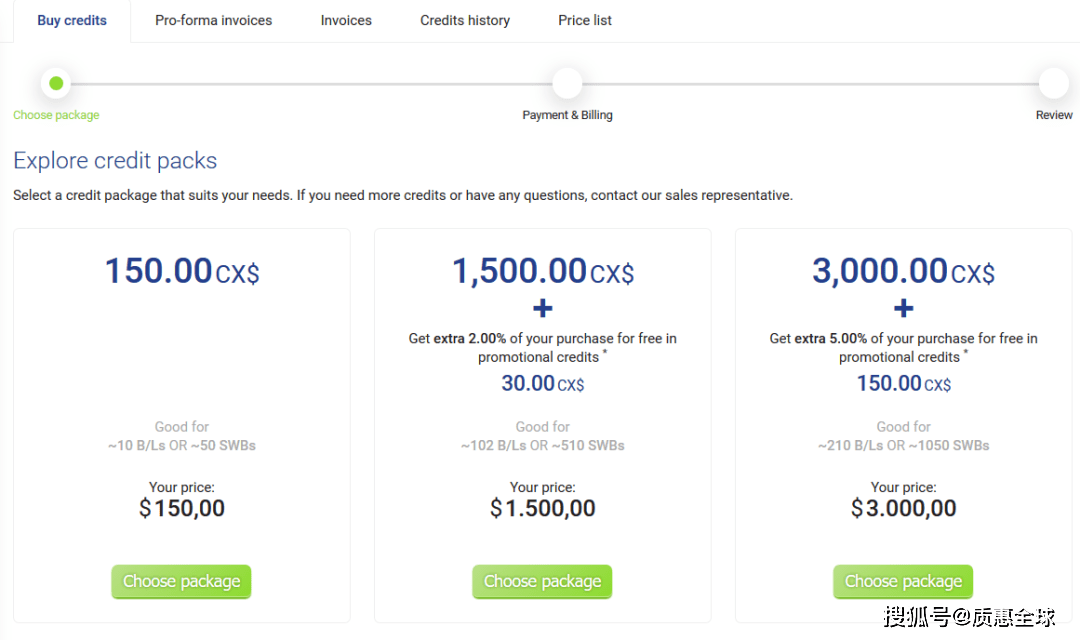The height and width of the screenshot is (640, 1080).
Task: Choose the 150.00 CX$ package
Action: point(181,581)
